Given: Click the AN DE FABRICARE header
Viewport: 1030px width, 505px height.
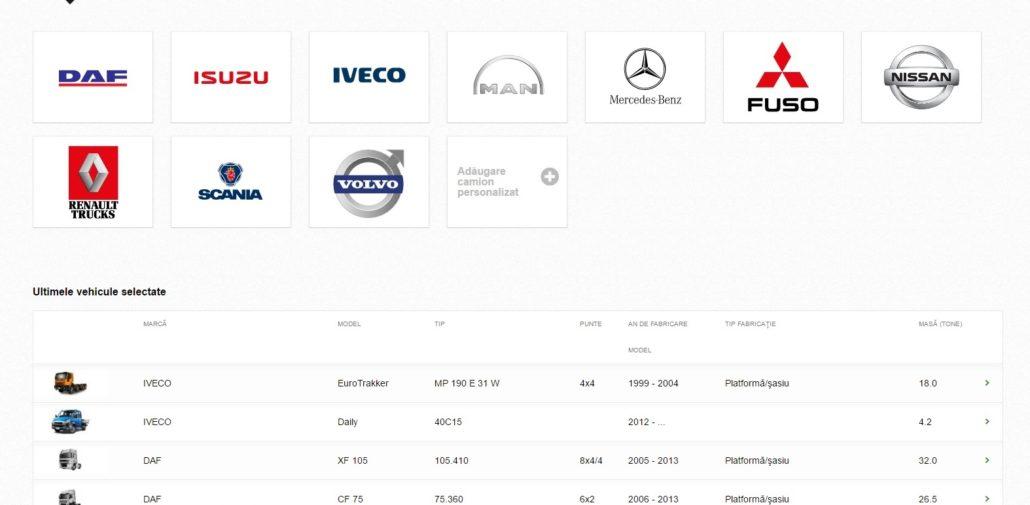Looking at the screenshot, I should tap(658, 324).
